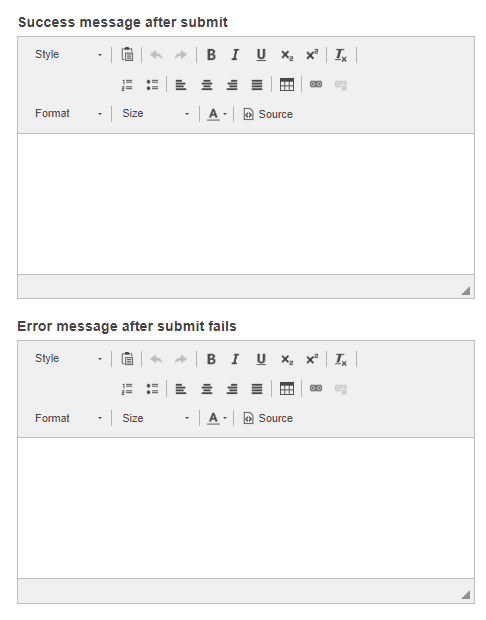
Task: Center align text in the success message editor
Action: pyautogui.click(x=207, y=85)
